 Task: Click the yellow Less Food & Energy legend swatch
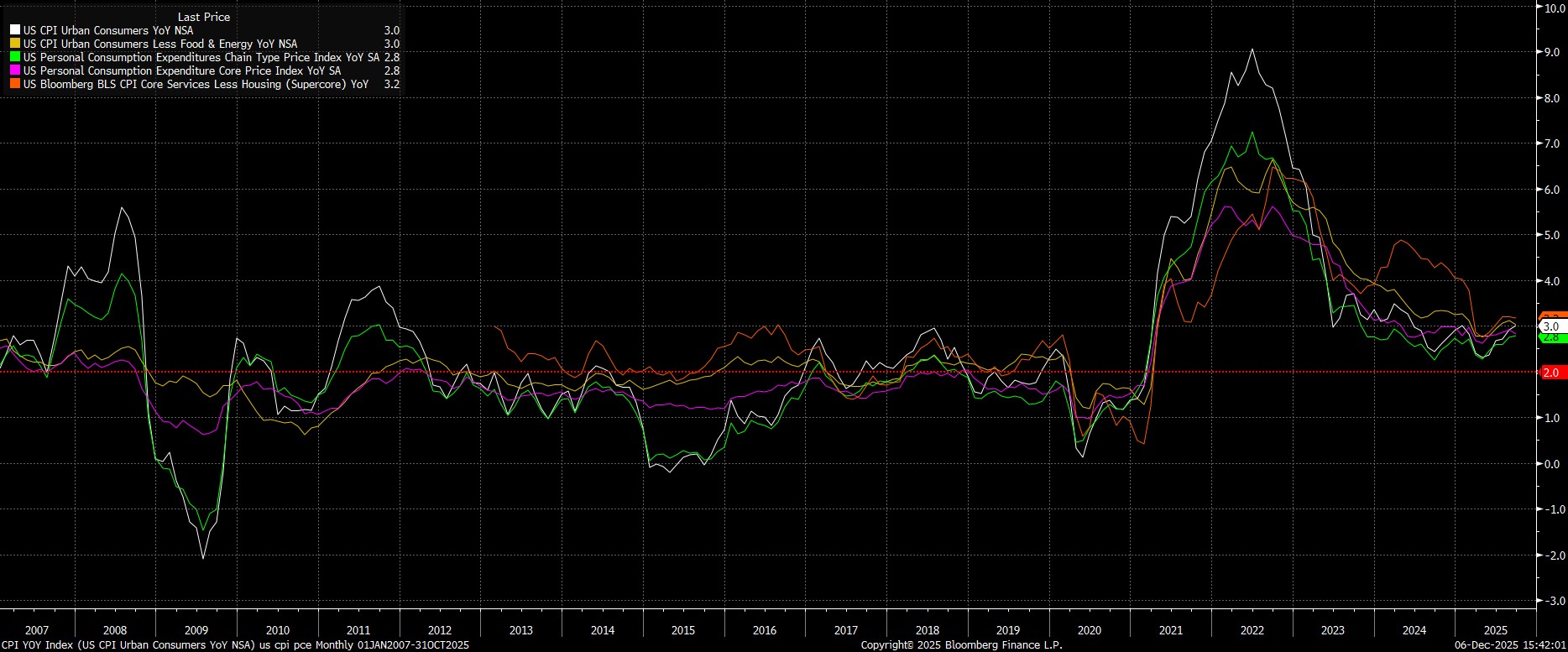15,44
